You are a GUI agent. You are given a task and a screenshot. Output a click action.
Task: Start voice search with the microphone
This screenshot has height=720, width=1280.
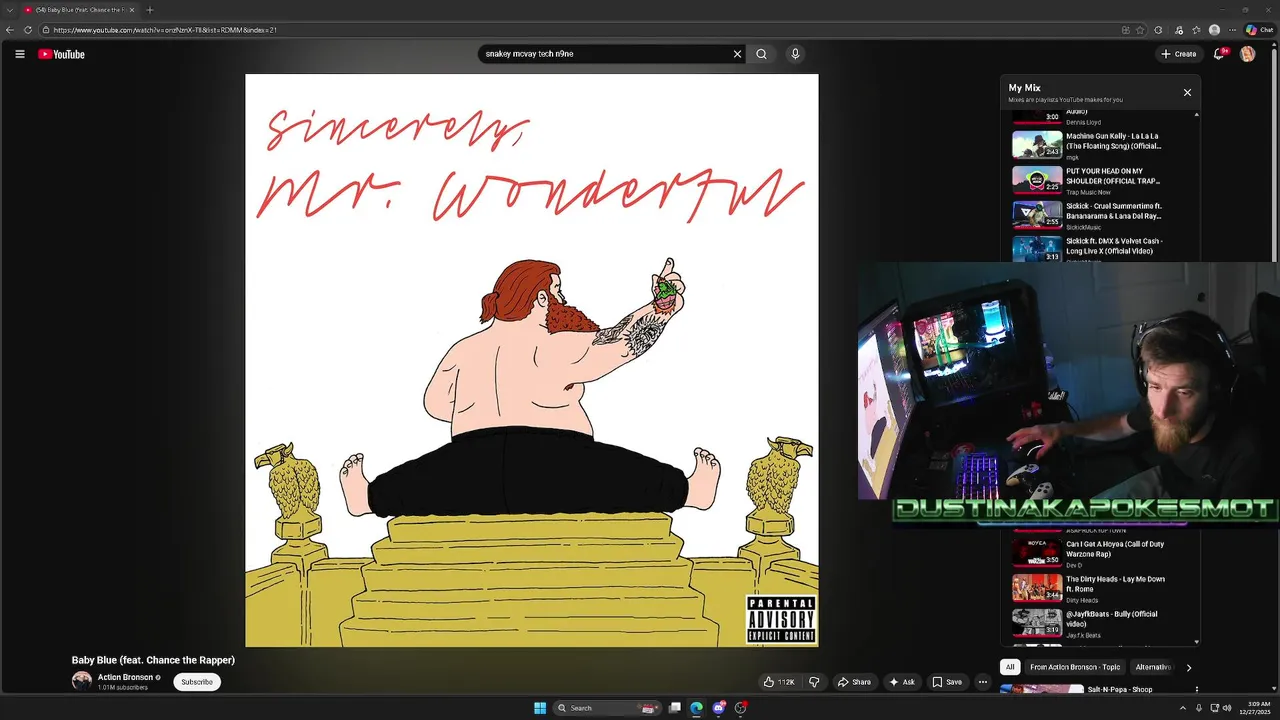tap(795, 54)
